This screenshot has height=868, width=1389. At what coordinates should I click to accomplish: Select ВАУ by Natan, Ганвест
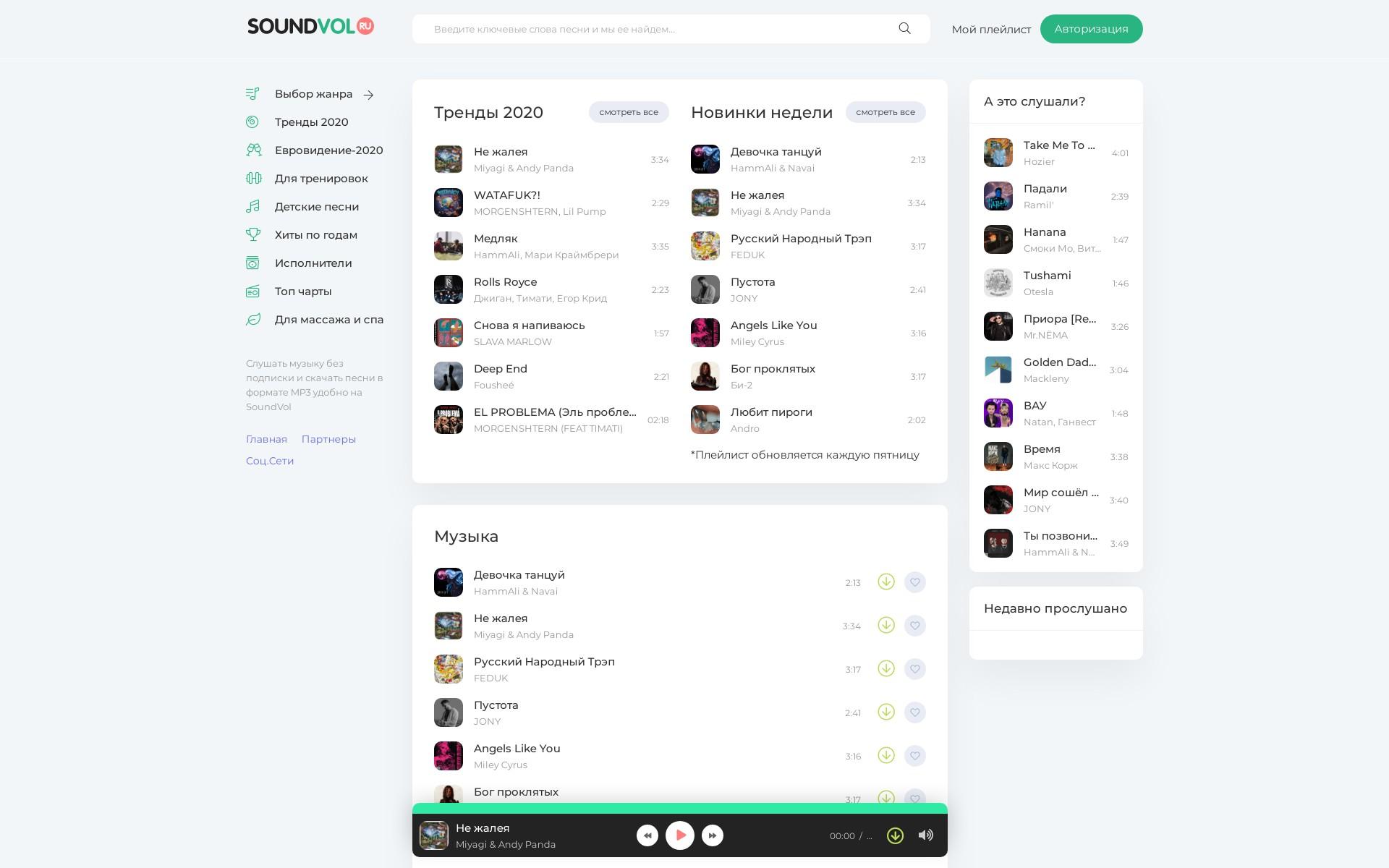[x=1056, y=413]
